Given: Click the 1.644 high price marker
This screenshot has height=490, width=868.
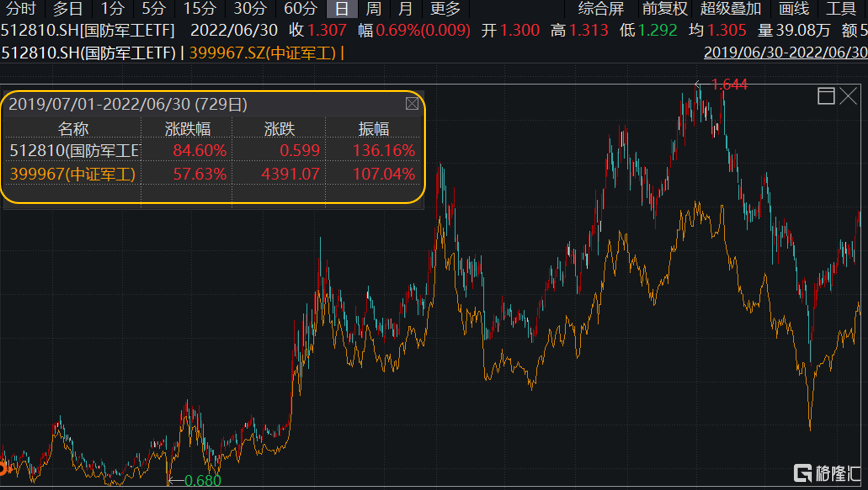Looking at the screenshot, I should [x=729, y=84].
